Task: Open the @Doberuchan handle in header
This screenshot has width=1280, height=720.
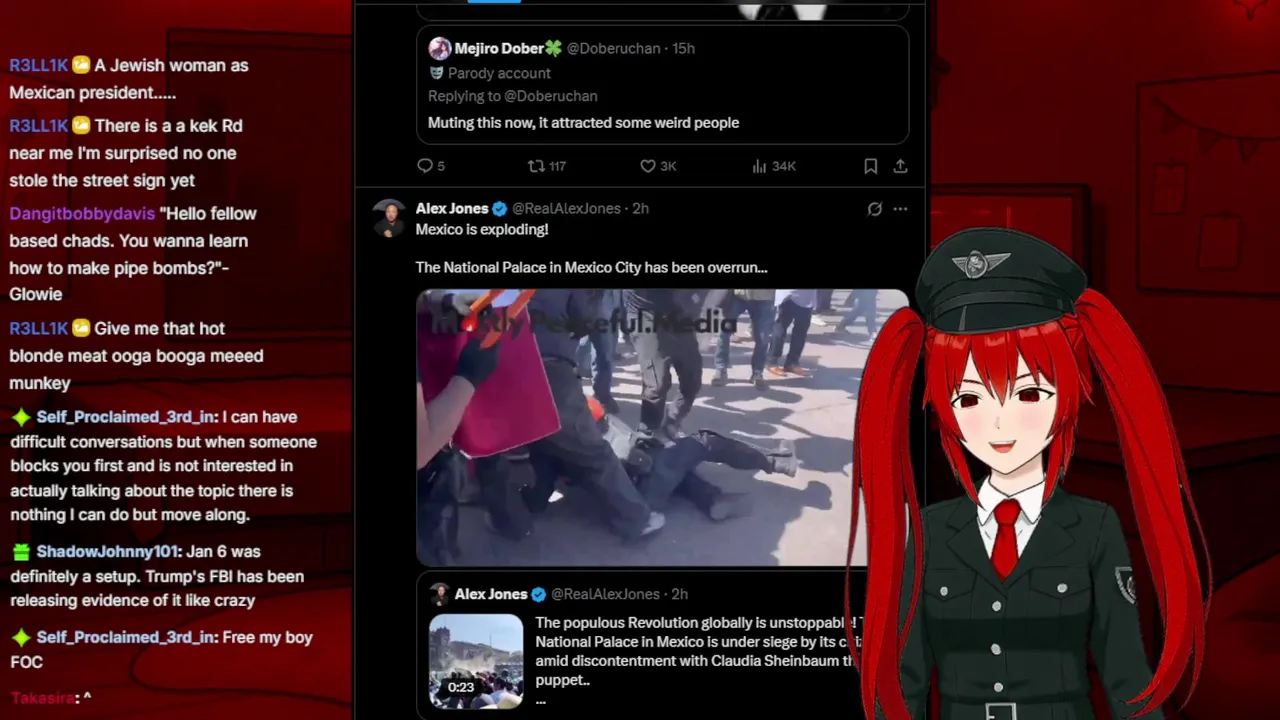Action: tap(613, 48)
